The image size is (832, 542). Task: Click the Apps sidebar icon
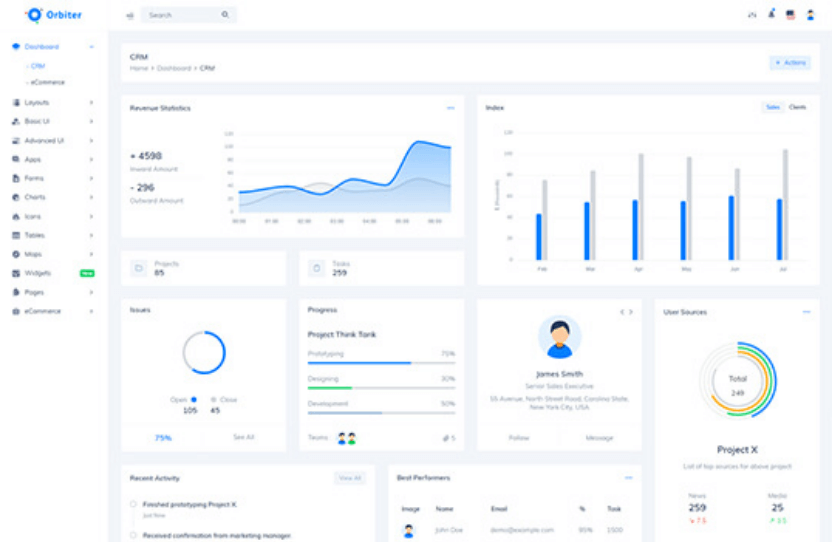coord(16,159)
